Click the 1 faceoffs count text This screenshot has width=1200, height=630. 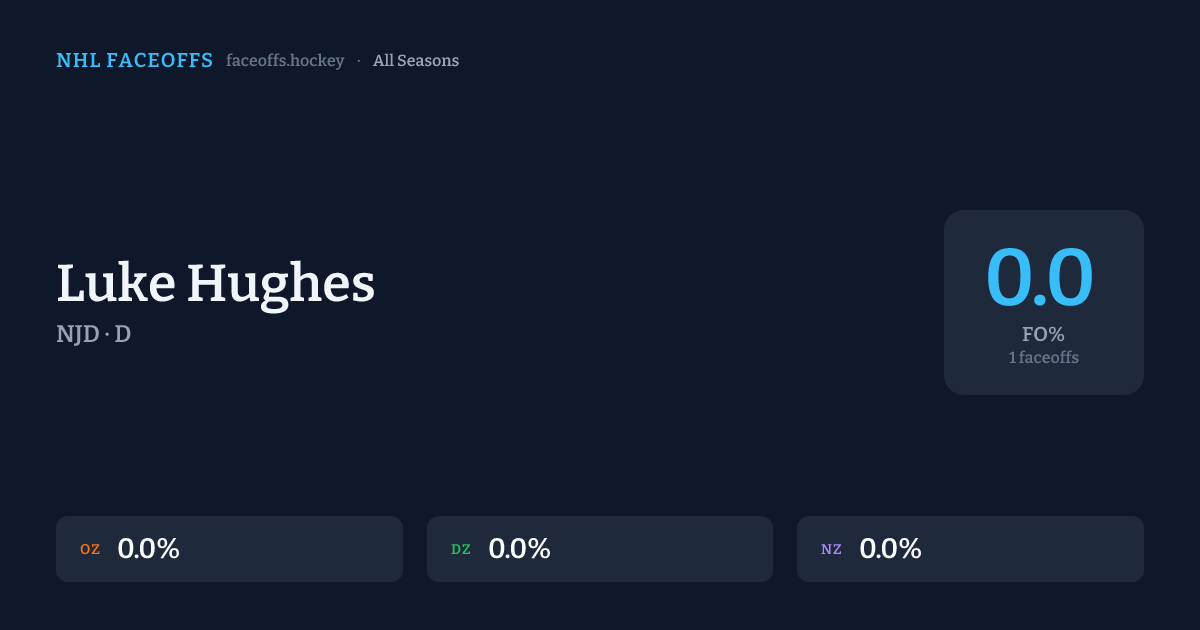1043,357
